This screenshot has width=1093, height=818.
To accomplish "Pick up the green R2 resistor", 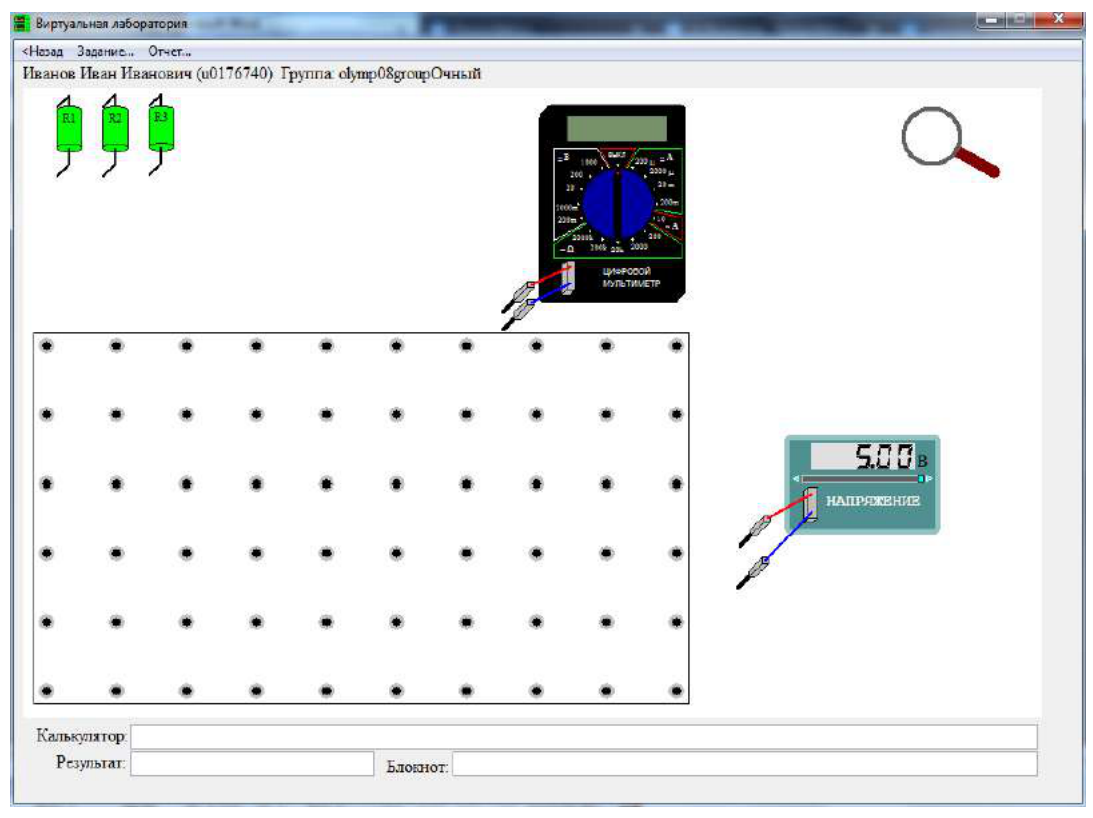I will (x=115, y=128).
